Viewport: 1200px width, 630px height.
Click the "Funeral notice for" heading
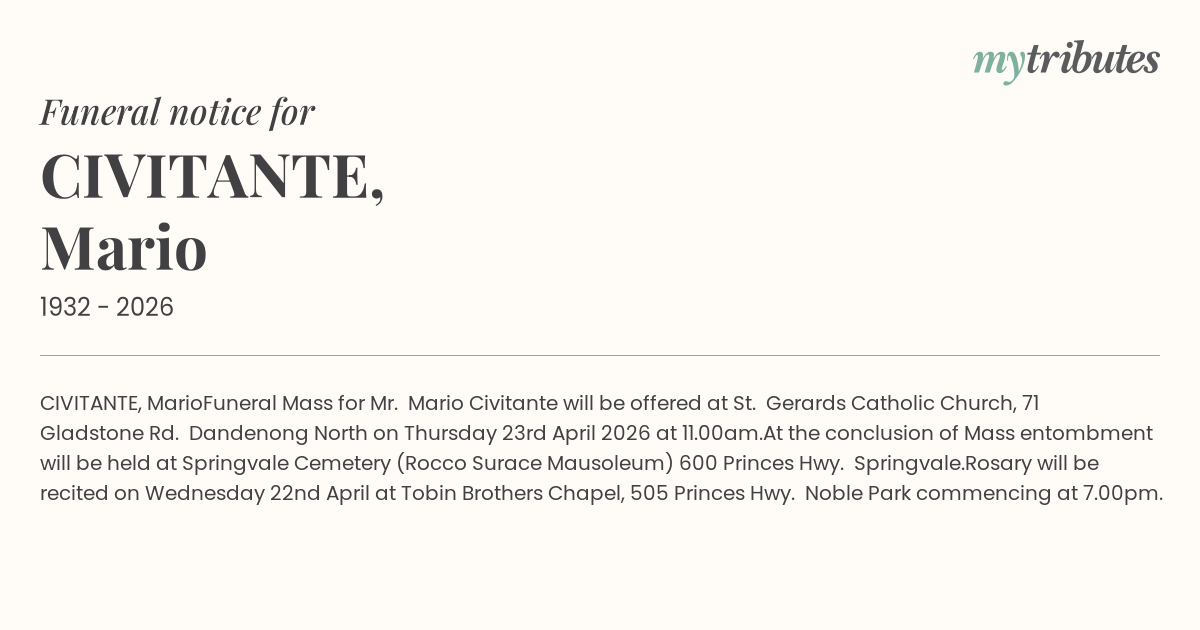(177, 112)
